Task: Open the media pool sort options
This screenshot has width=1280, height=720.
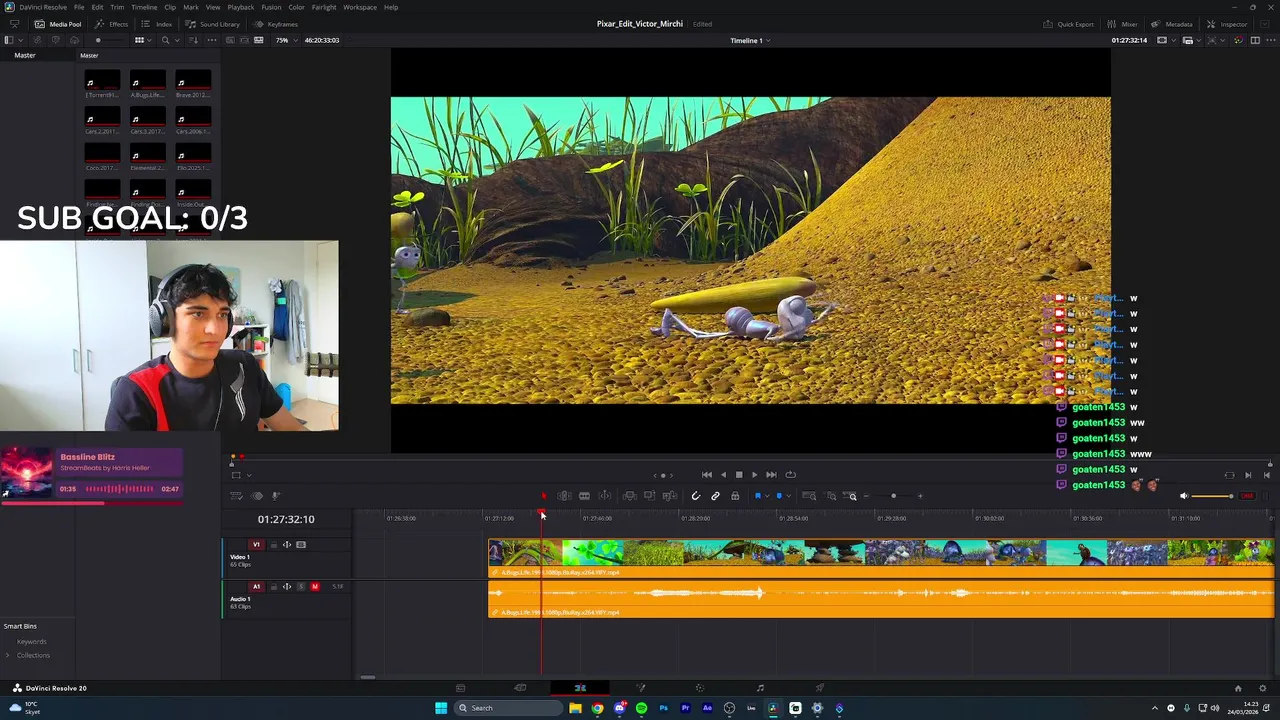Action: [194, 40]
